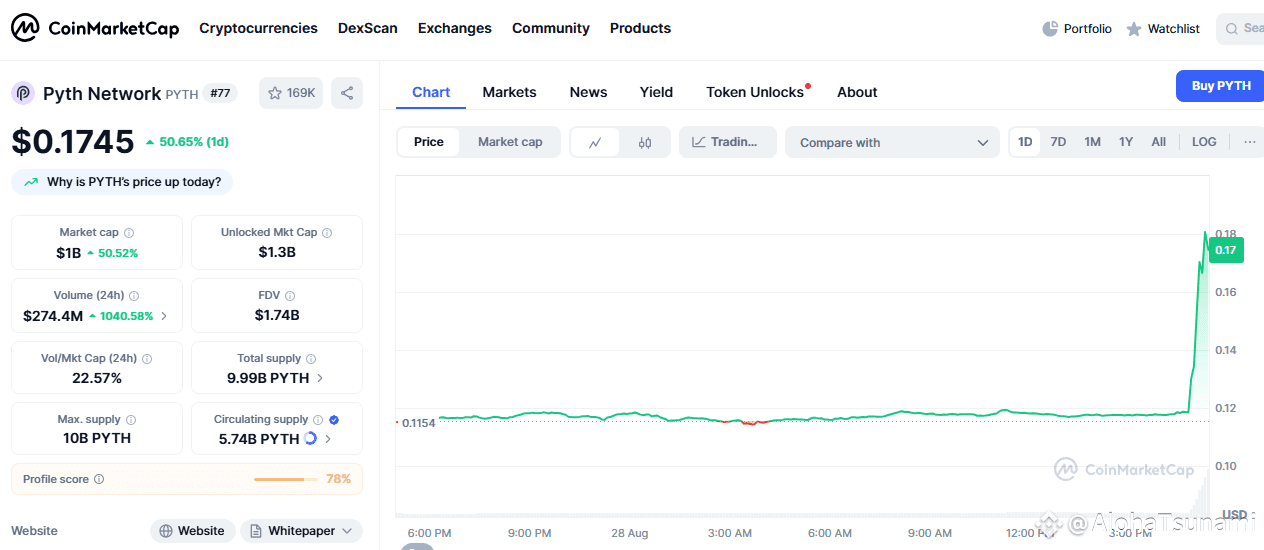Open the Website link button
Image resolution: width=1264 pixels, height=550 pixels.
pyautogui.click(x=193, y=531)
